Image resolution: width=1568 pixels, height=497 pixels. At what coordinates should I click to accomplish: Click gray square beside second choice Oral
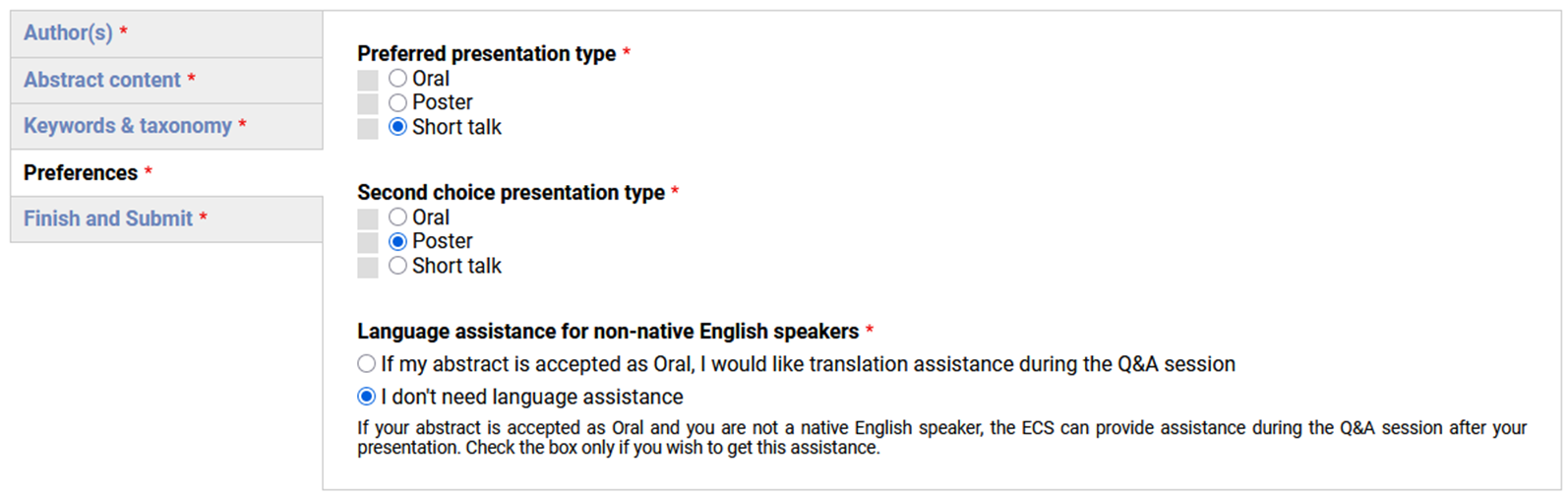[368, 218]
